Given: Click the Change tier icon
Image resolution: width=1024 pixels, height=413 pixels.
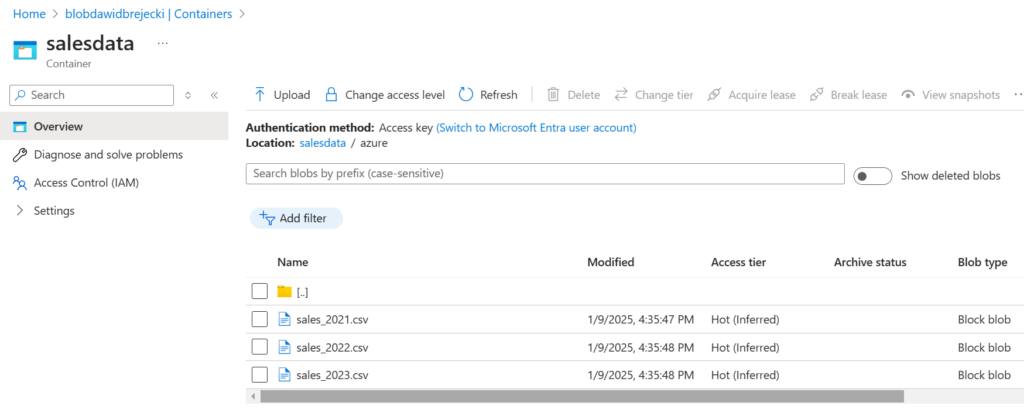Looking at the screenshot, I should coord(621,95).
